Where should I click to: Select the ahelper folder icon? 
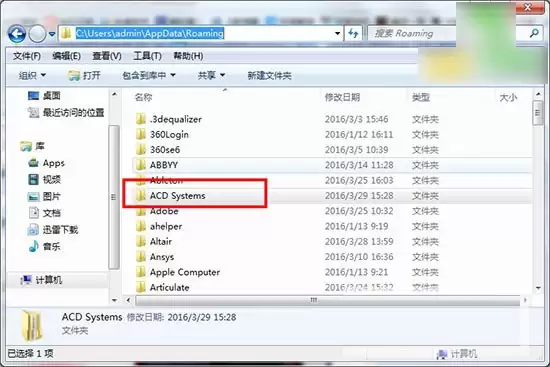141,226
